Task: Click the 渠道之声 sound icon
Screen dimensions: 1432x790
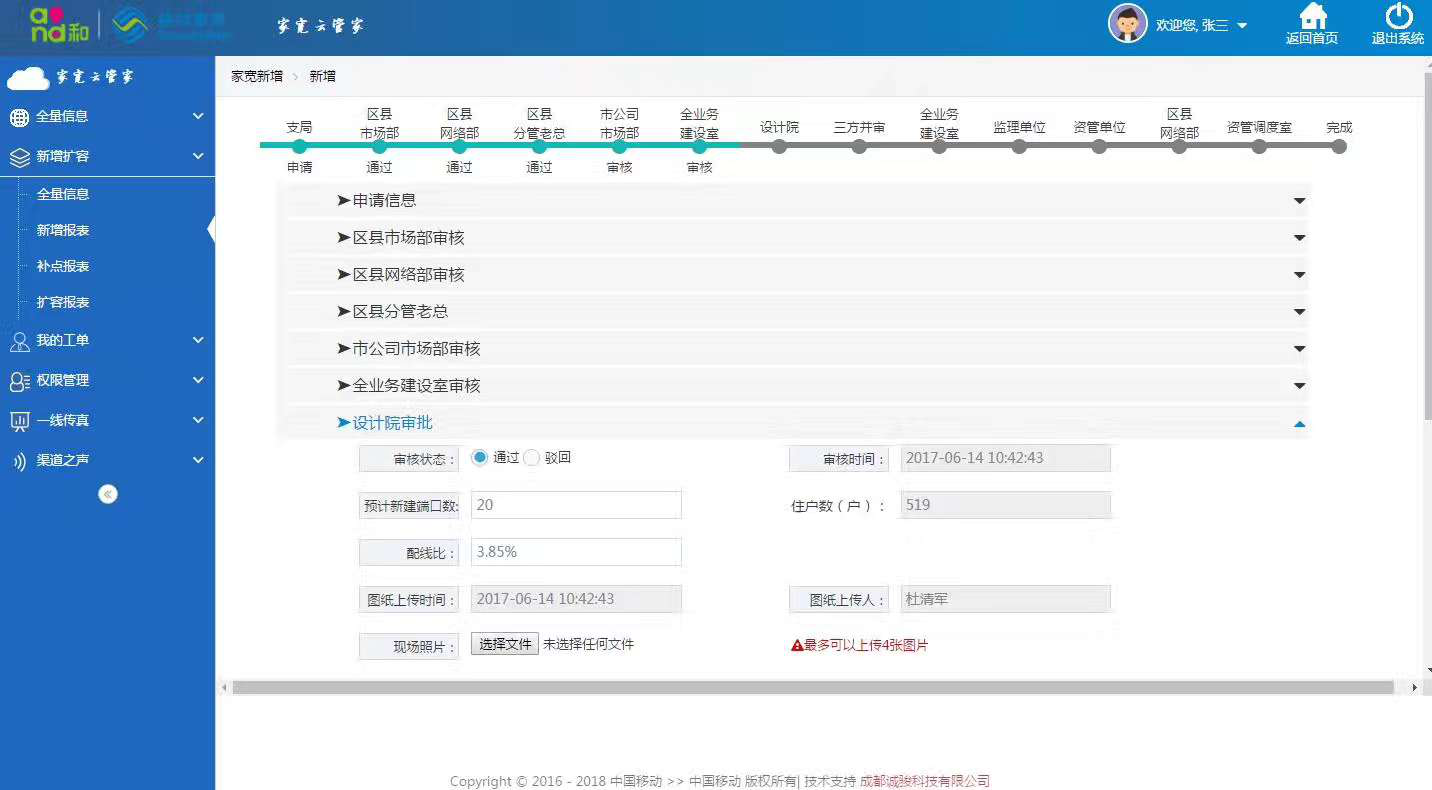Action: point(19,461)
